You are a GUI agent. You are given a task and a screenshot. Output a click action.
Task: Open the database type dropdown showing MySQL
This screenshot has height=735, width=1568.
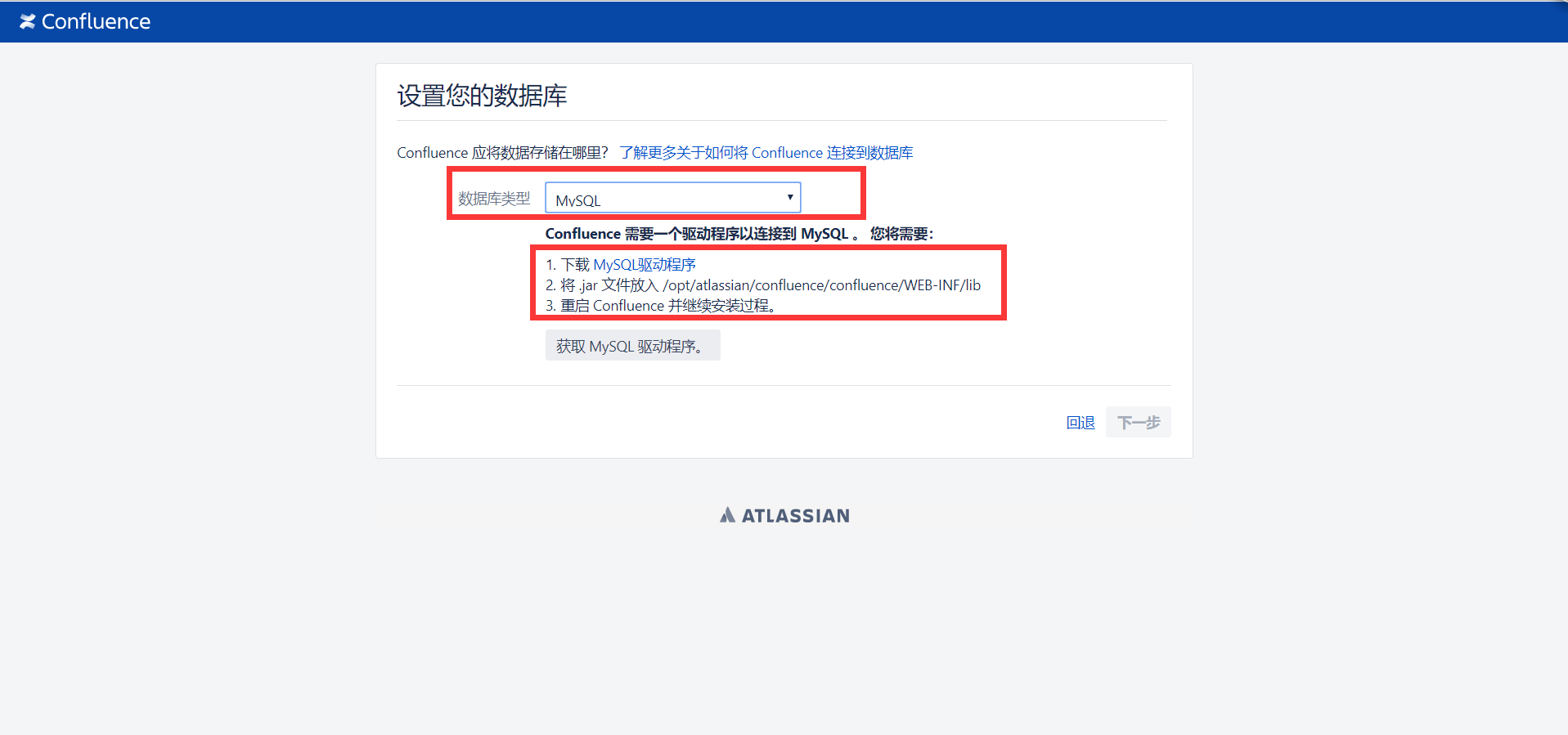click(672, 198)
